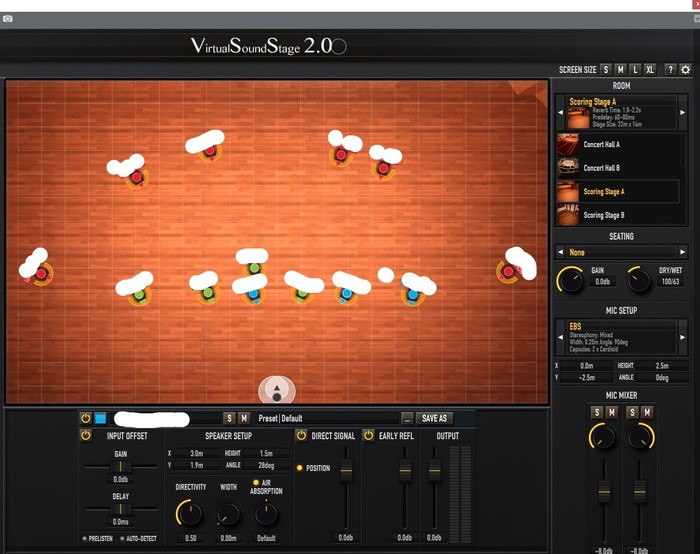The image size is (700, 554).
Task: Click the blue source color swatch
Action: pos(100,418)
